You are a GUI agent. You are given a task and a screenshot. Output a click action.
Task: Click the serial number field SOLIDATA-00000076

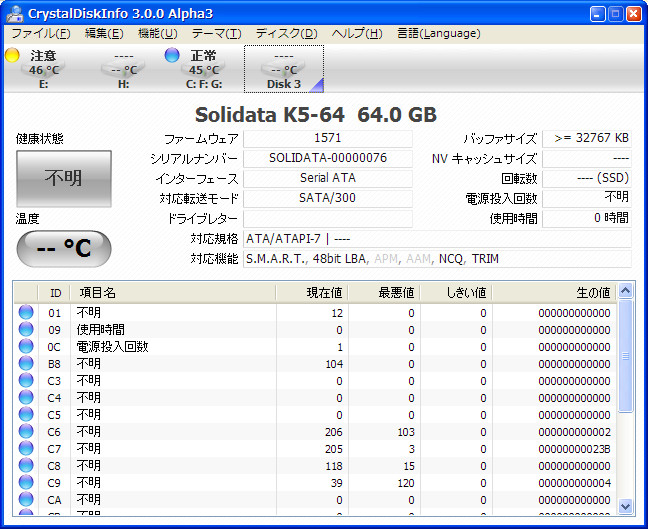328,158
